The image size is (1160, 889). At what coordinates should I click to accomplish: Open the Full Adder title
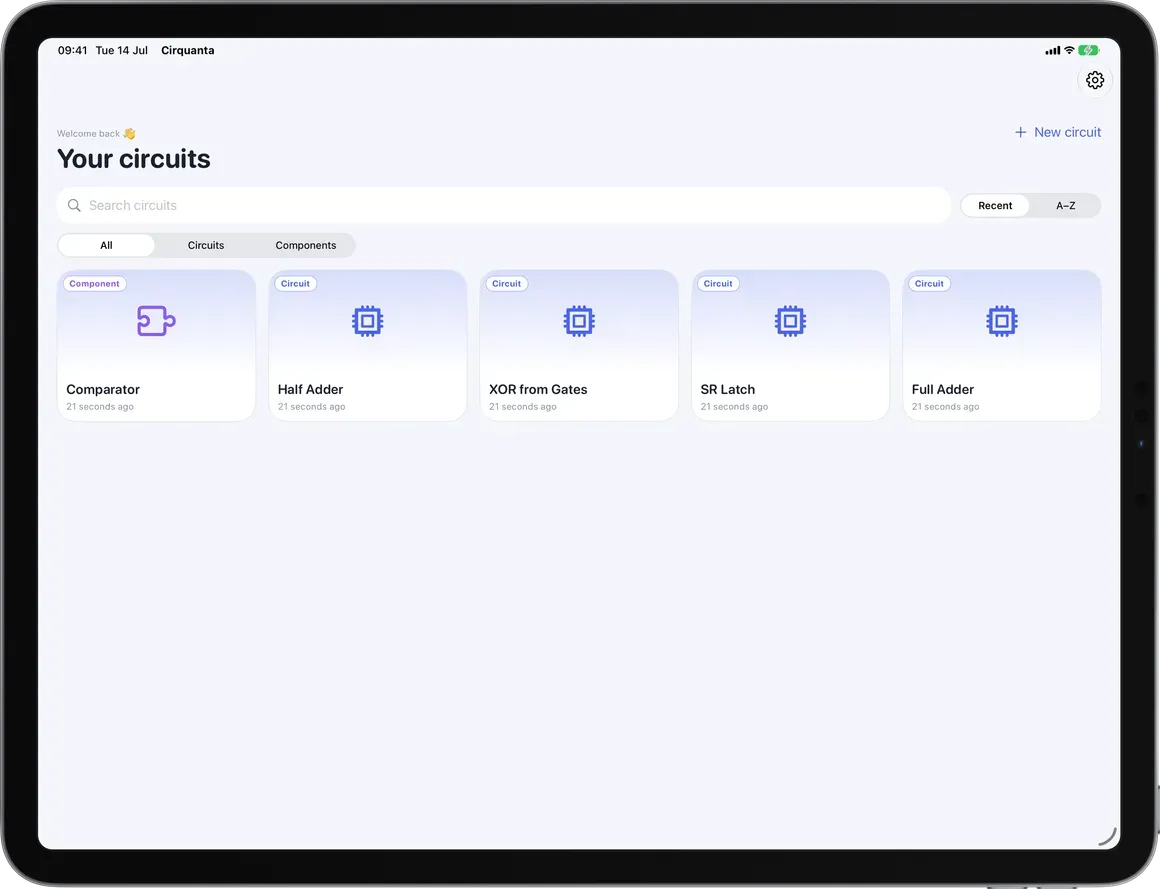pyautogui.click(x=942, y=390)
